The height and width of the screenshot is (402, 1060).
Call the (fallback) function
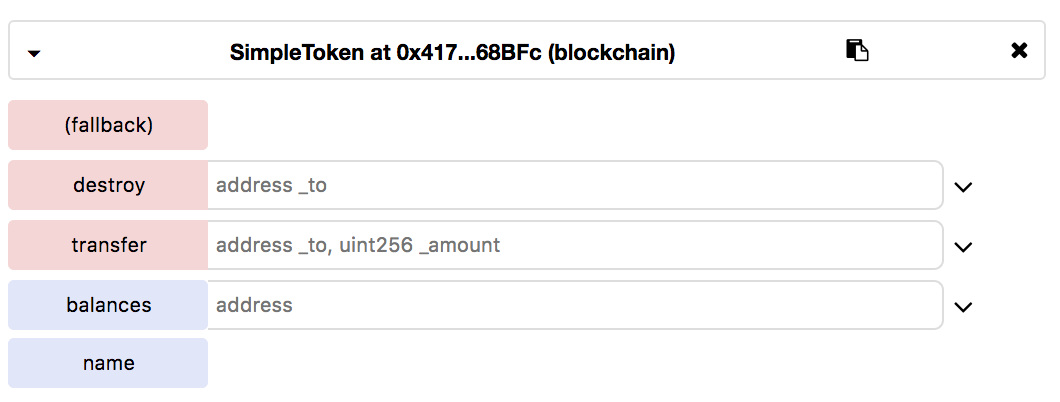pos(108,125)
